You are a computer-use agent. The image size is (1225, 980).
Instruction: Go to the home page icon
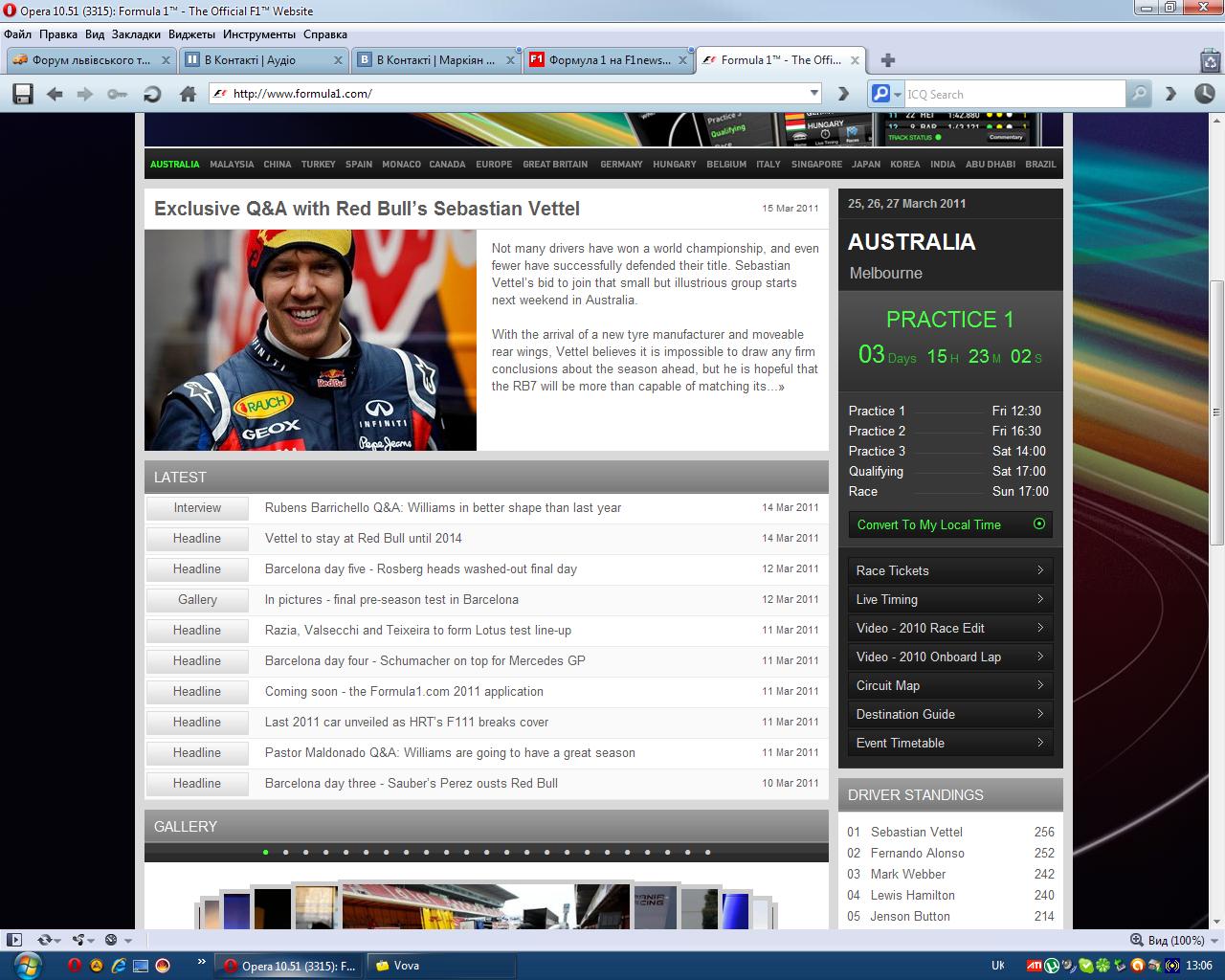(188, 94)
